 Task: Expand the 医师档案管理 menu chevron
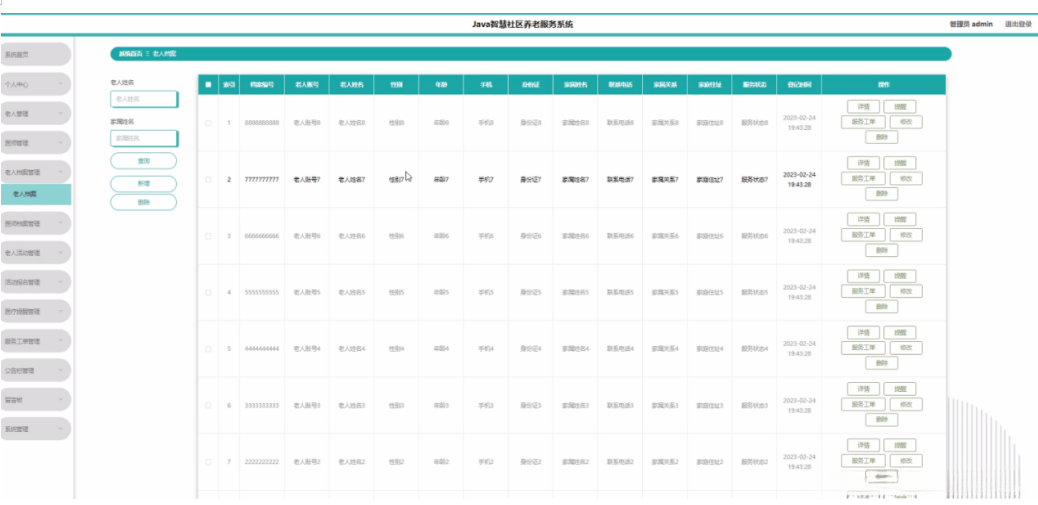click(x=60, y=224)
